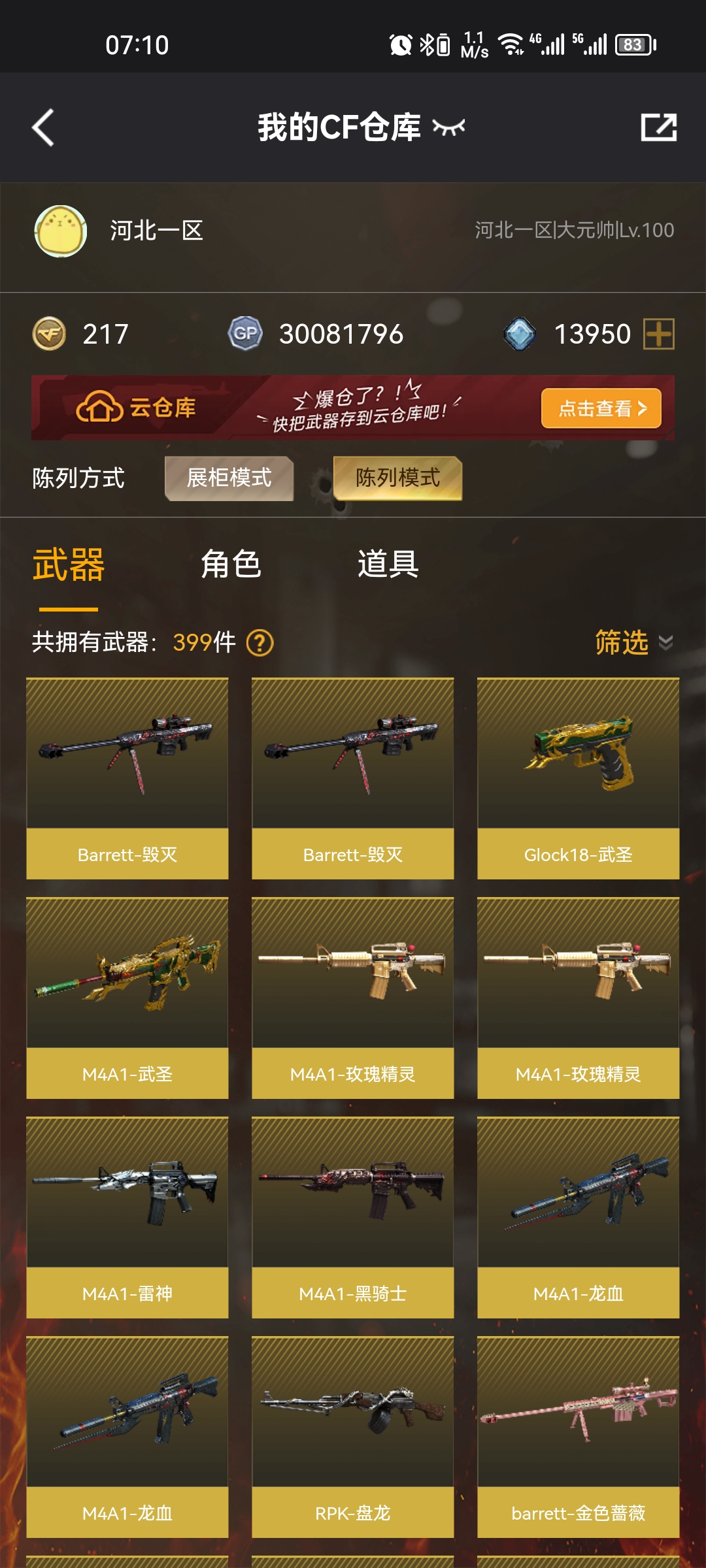Toggle the hide-info closed eye icon
This screenshot has height=1568, width=706.
(448, 127)
